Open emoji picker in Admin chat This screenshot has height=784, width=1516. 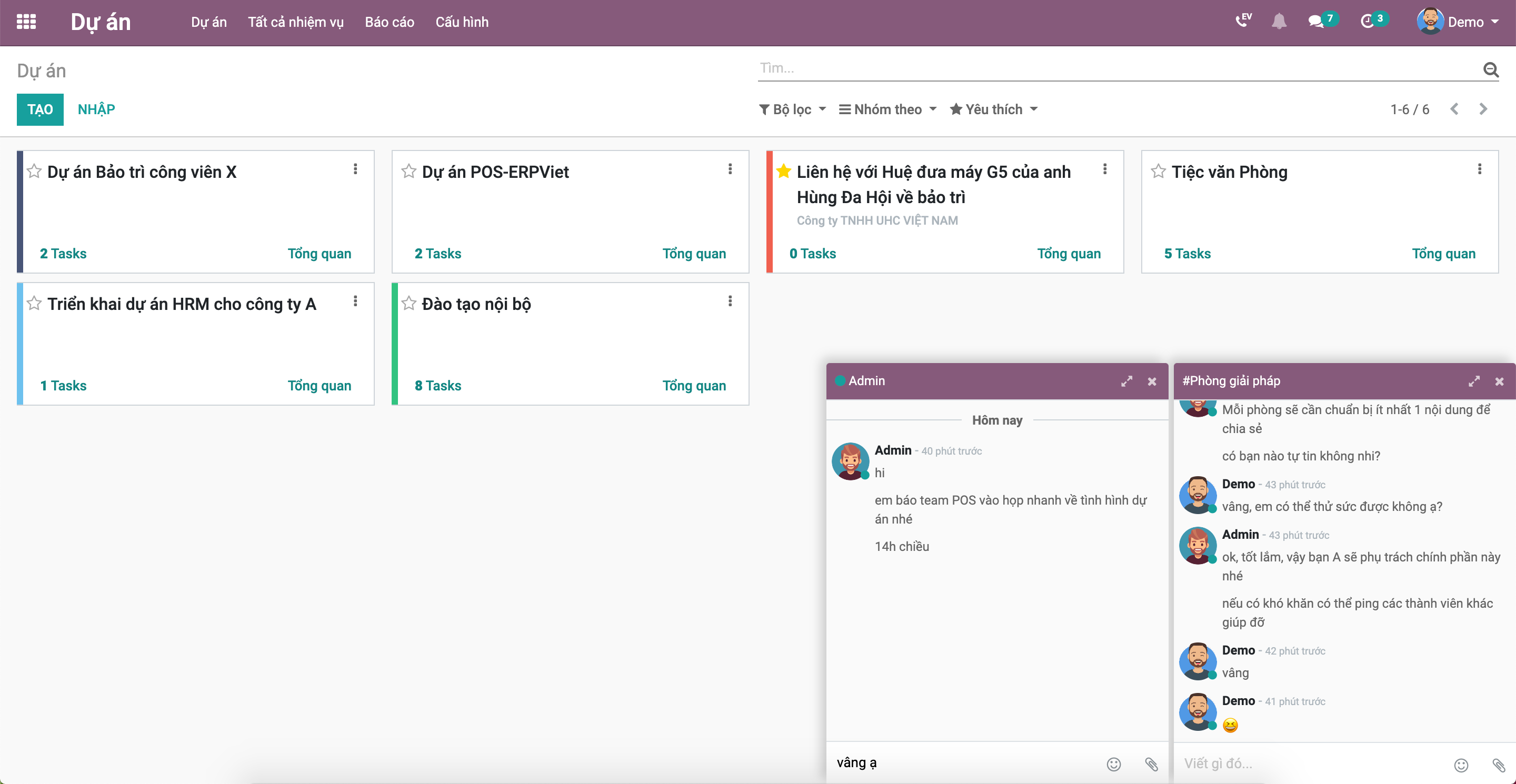point(1113,763)
